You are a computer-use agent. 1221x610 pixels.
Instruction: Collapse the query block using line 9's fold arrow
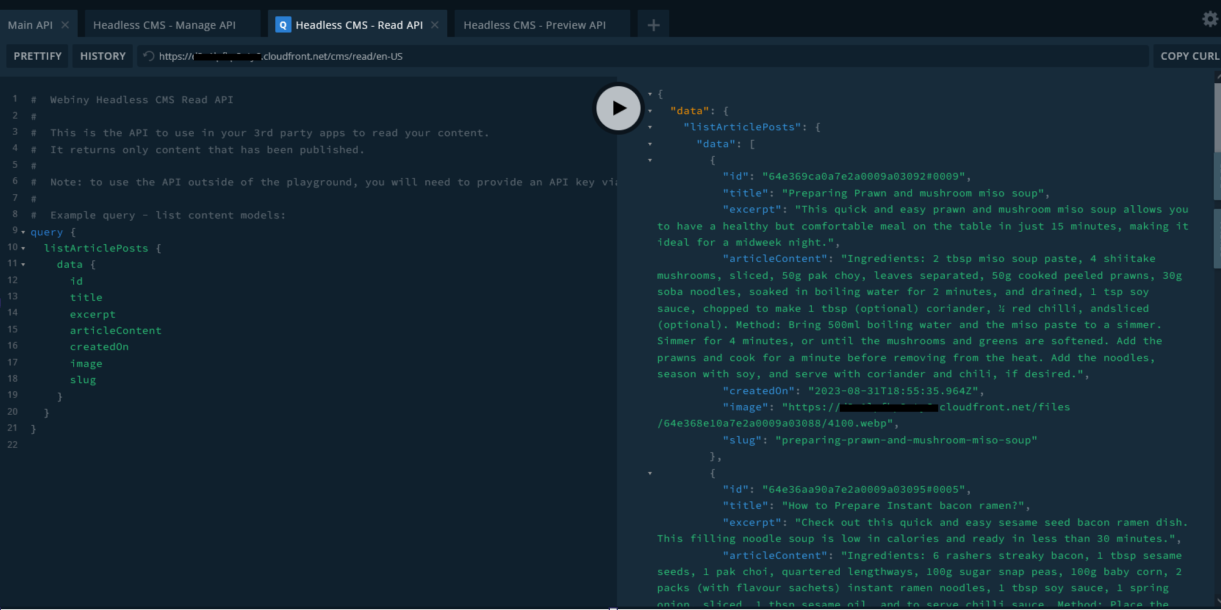pyautogui.click(x=24, y=231)
